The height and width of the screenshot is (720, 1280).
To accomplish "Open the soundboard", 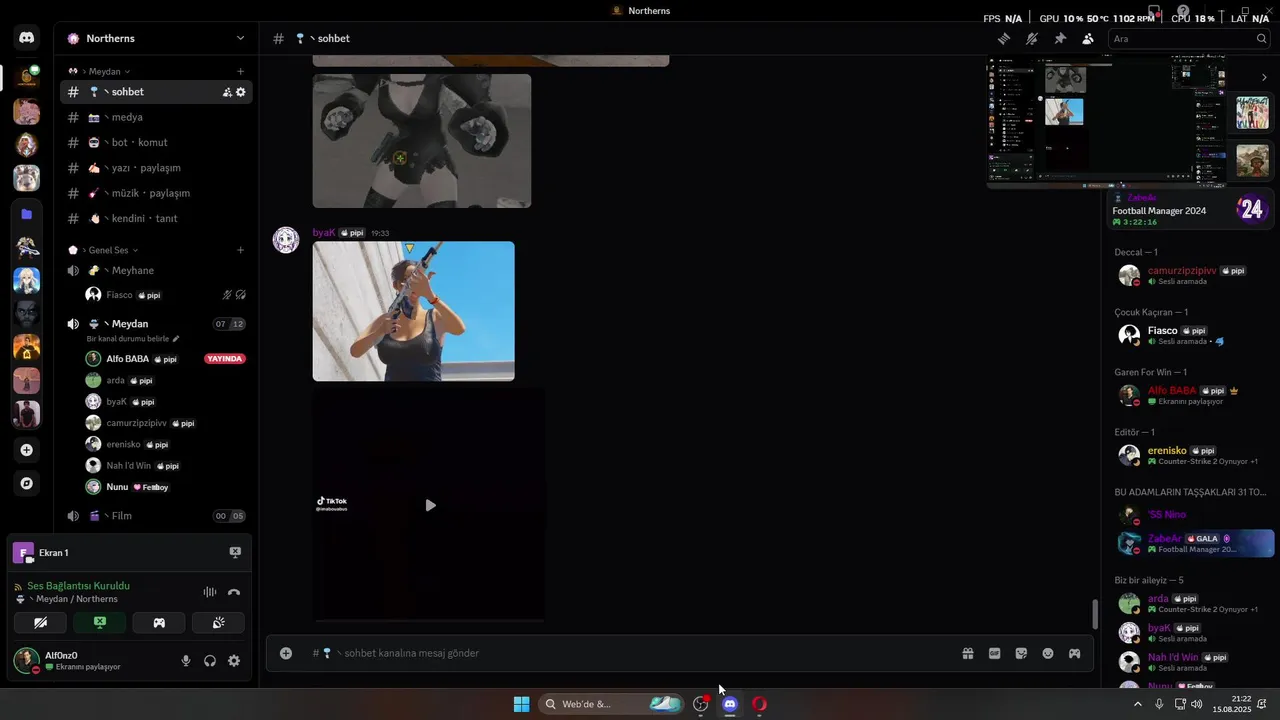I will point(218,623).
